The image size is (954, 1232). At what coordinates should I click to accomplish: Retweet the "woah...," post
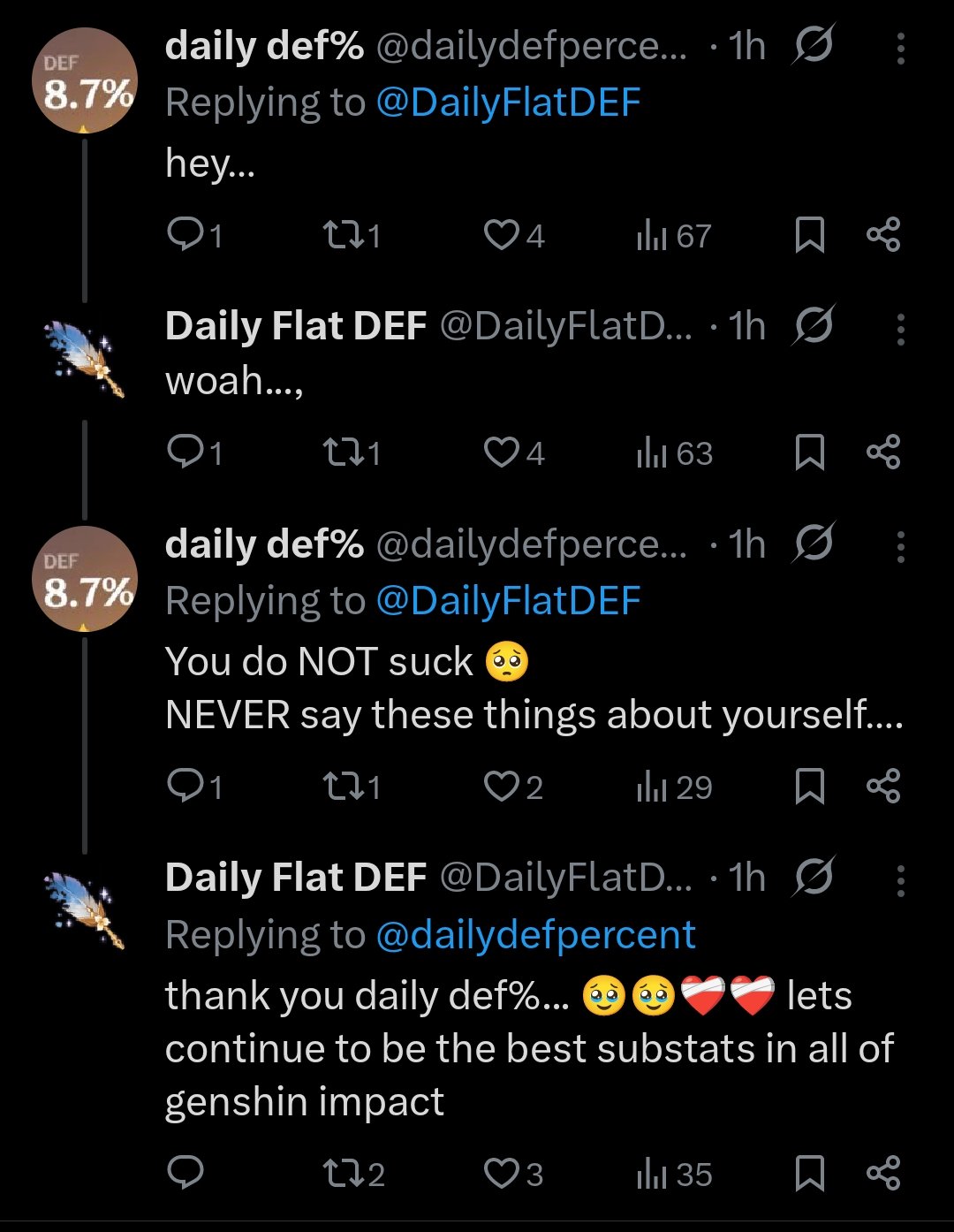(x=351, y=452)
